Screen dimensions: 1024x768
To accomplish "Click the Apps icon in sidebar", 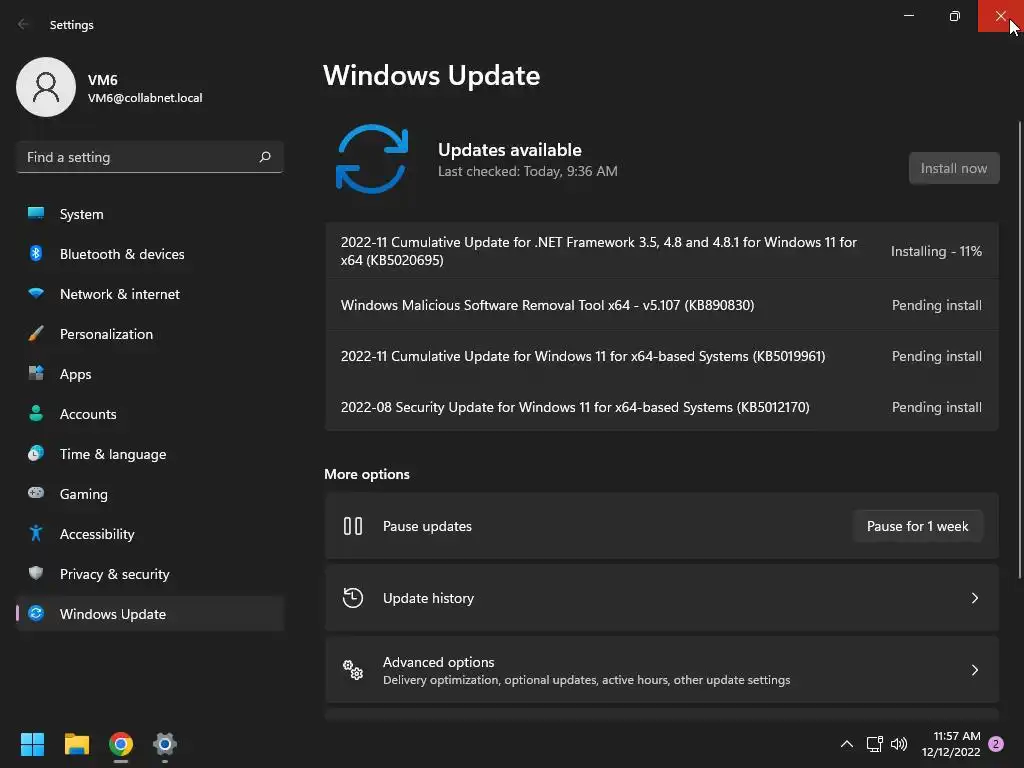I will pos(36,374).
